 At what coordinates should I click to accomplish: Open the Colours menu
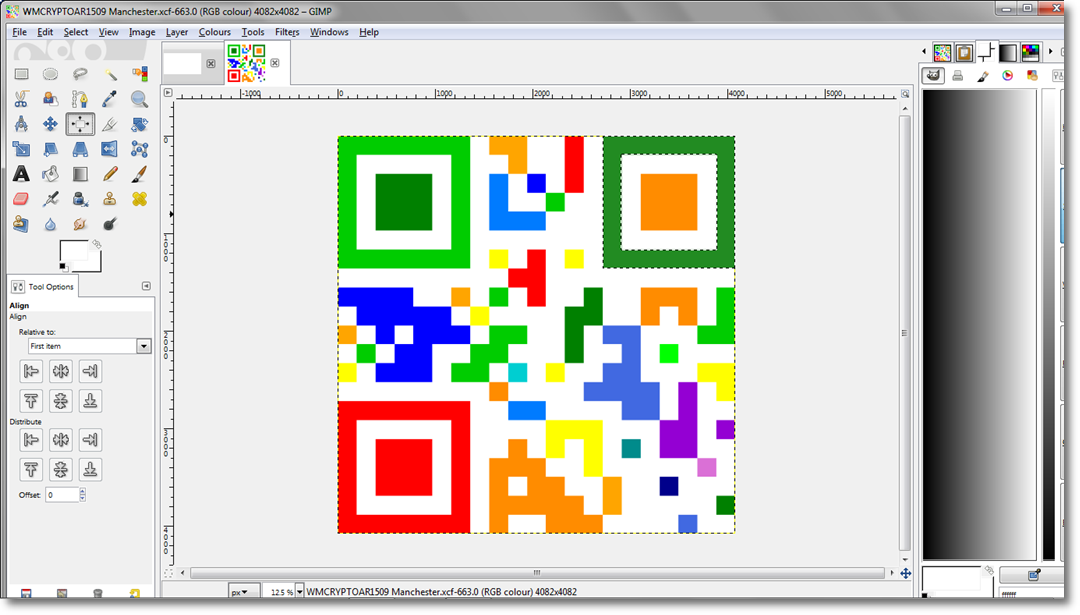click(x=215, y=32)
